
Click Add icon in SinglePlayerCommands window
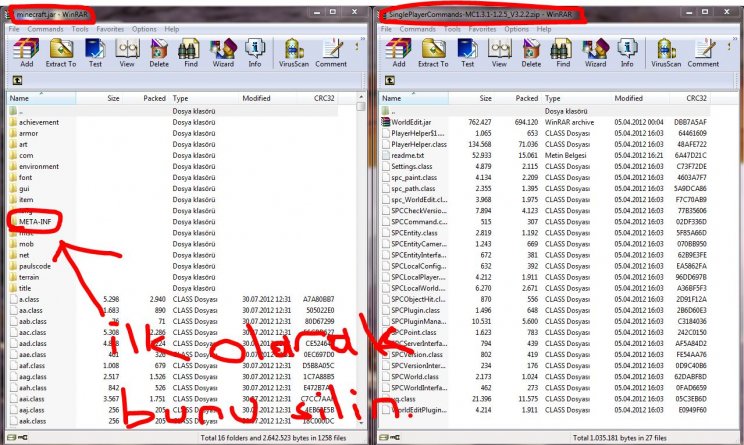click(x=399, y=53)
